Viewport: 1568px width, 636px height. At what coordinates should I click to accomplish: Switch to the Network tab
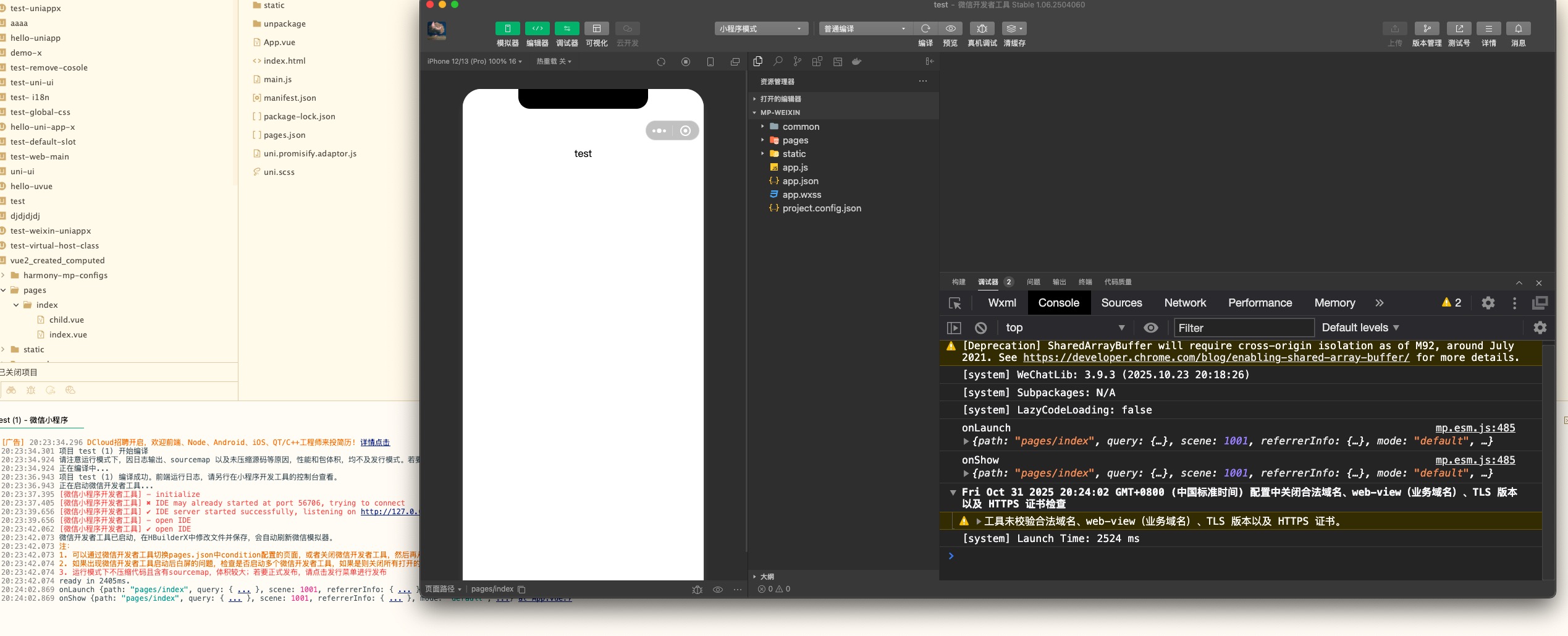click(1184, 303)
